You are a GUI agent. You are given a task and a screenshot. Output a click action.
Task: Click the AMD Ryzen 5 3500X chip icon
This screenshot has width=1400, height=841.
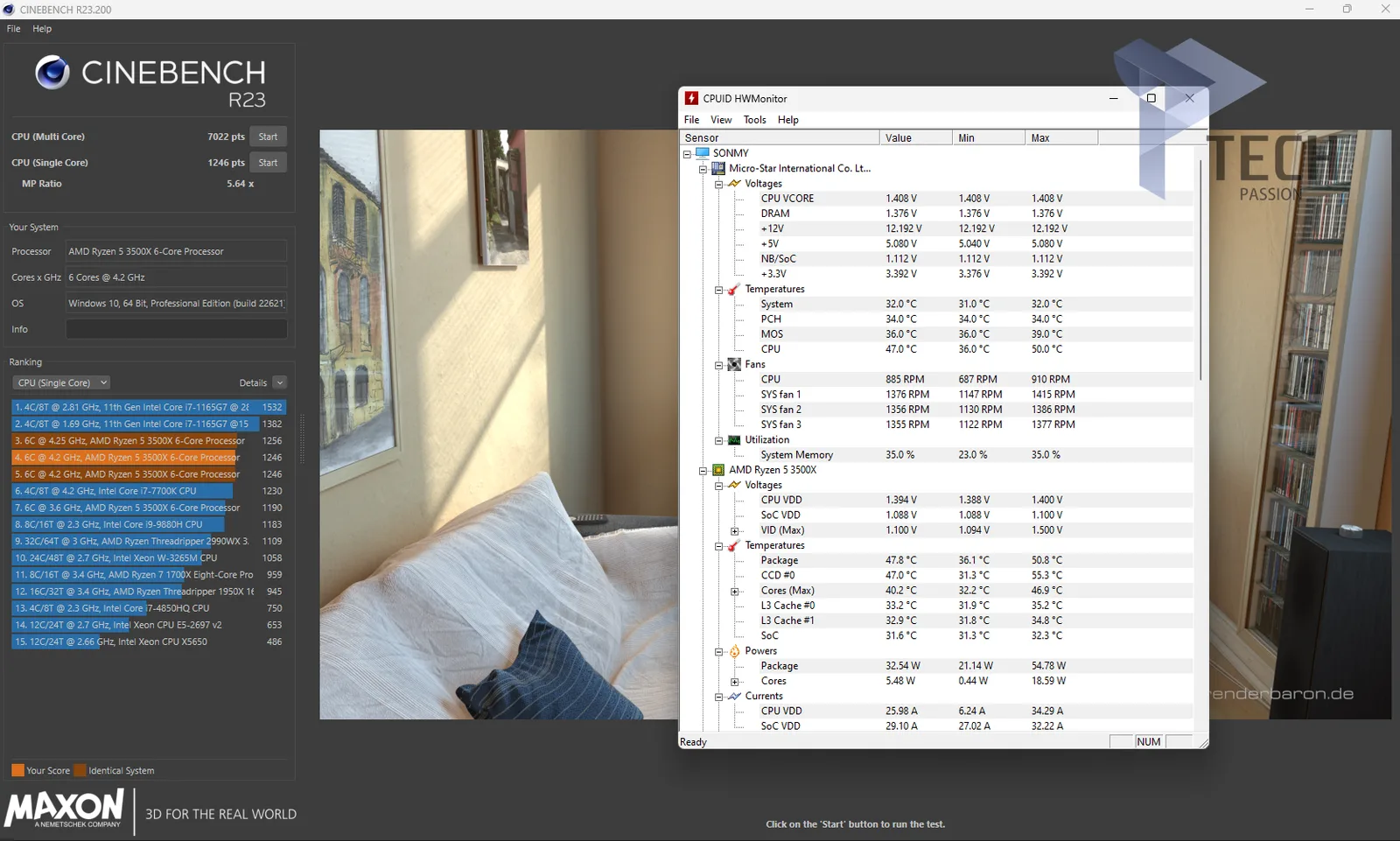pyautogui.click(x=718, y=470)
